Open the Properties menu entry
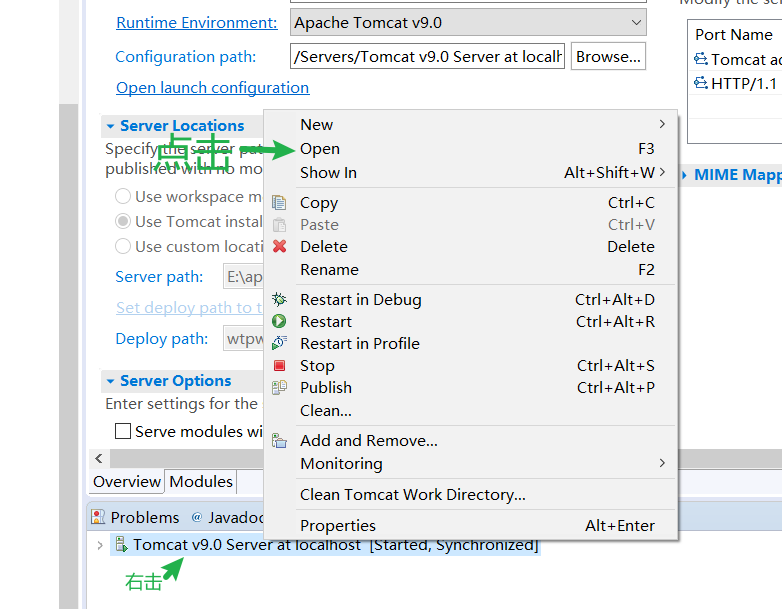 (338, 525)
